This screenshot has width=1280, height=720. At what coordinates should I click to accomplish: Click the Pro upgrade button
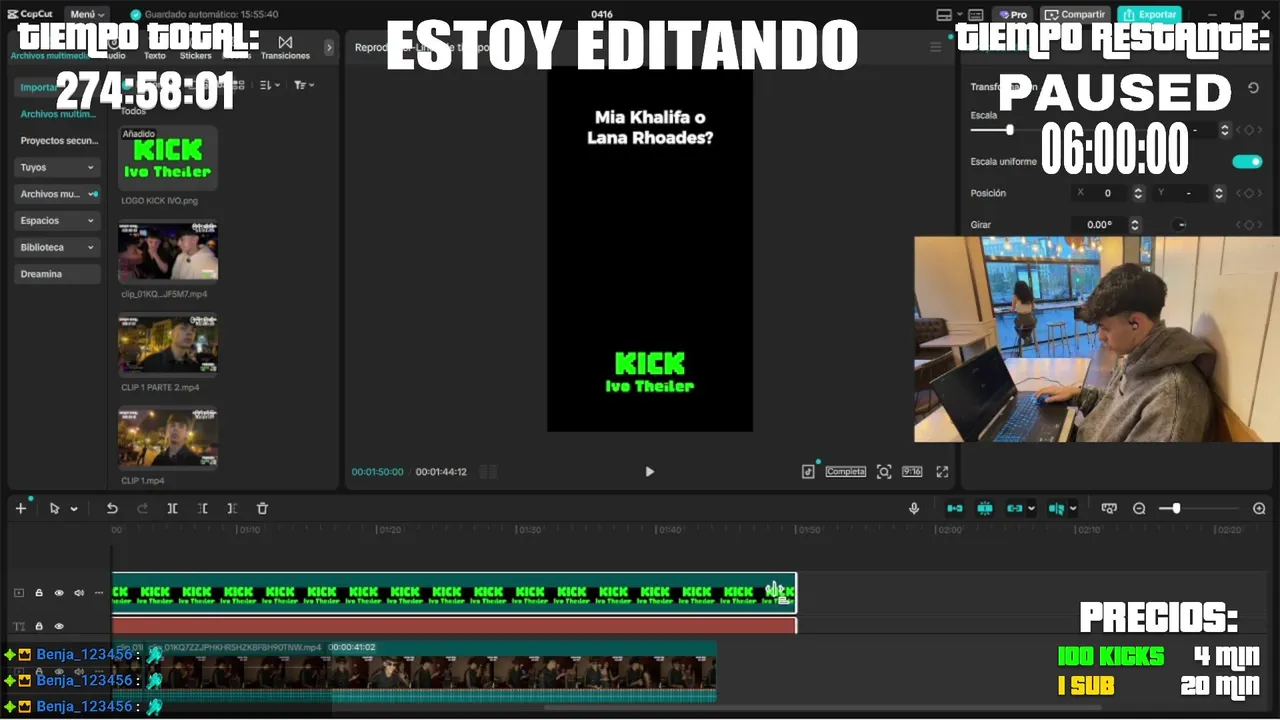point(1011,14)
